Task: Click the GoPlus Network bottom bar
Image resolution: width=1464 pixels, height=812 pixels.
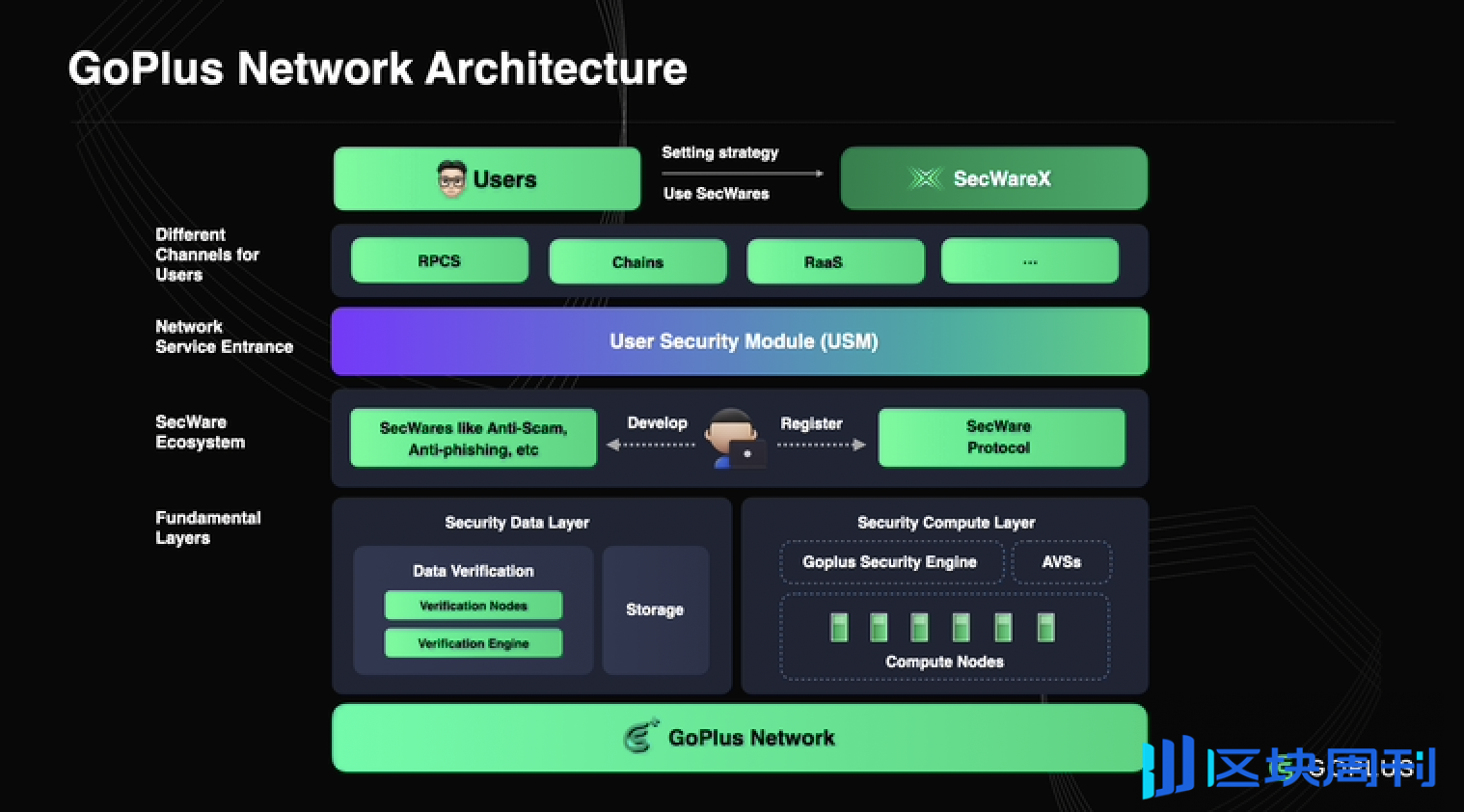Action: click(x=740, y=738)
